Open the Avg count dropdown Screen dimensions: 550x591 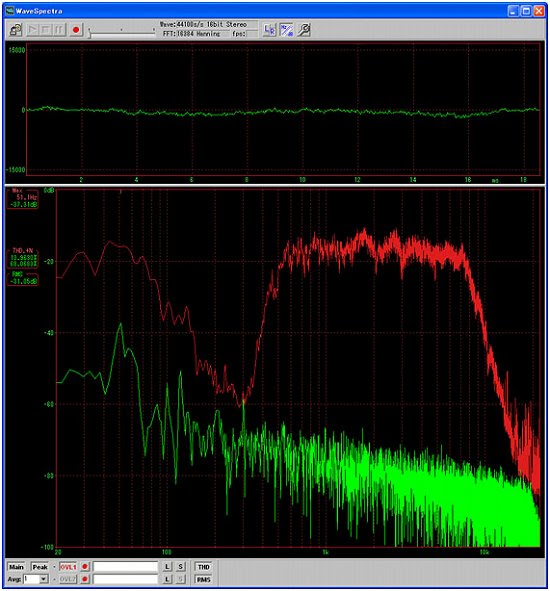click(44, 579)
